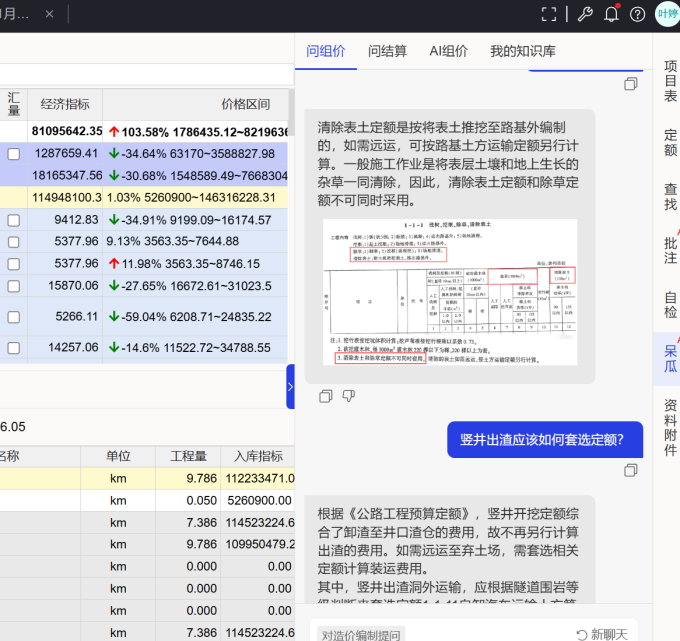The height and width of the screenshot is (641, 680).
Task: Copy the first AI answer with copy icon
Action: pos(325,396)
